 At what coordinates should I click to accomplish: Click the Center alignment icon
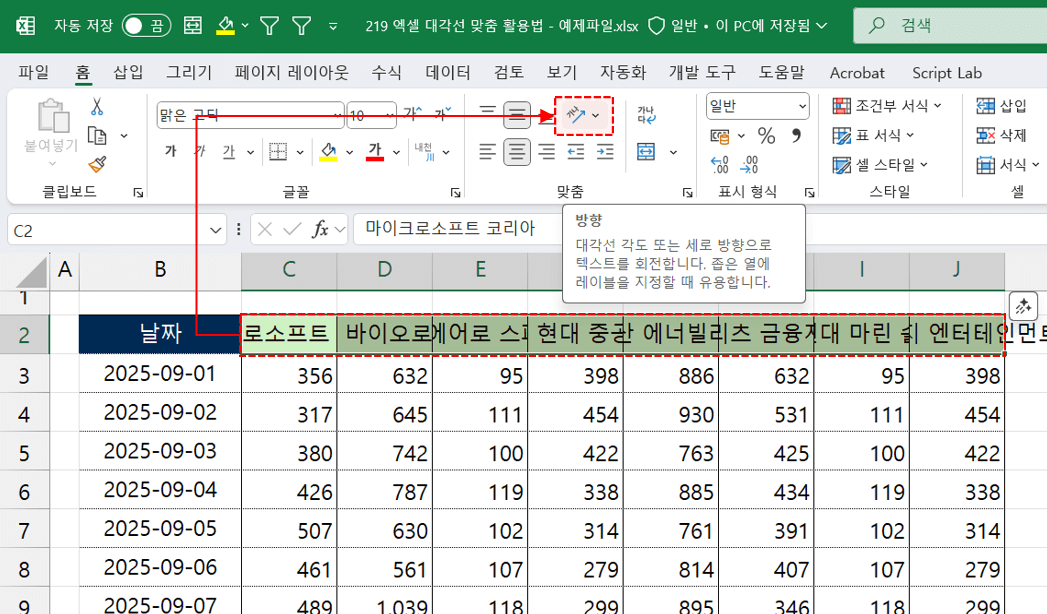[x=517, y=150]
